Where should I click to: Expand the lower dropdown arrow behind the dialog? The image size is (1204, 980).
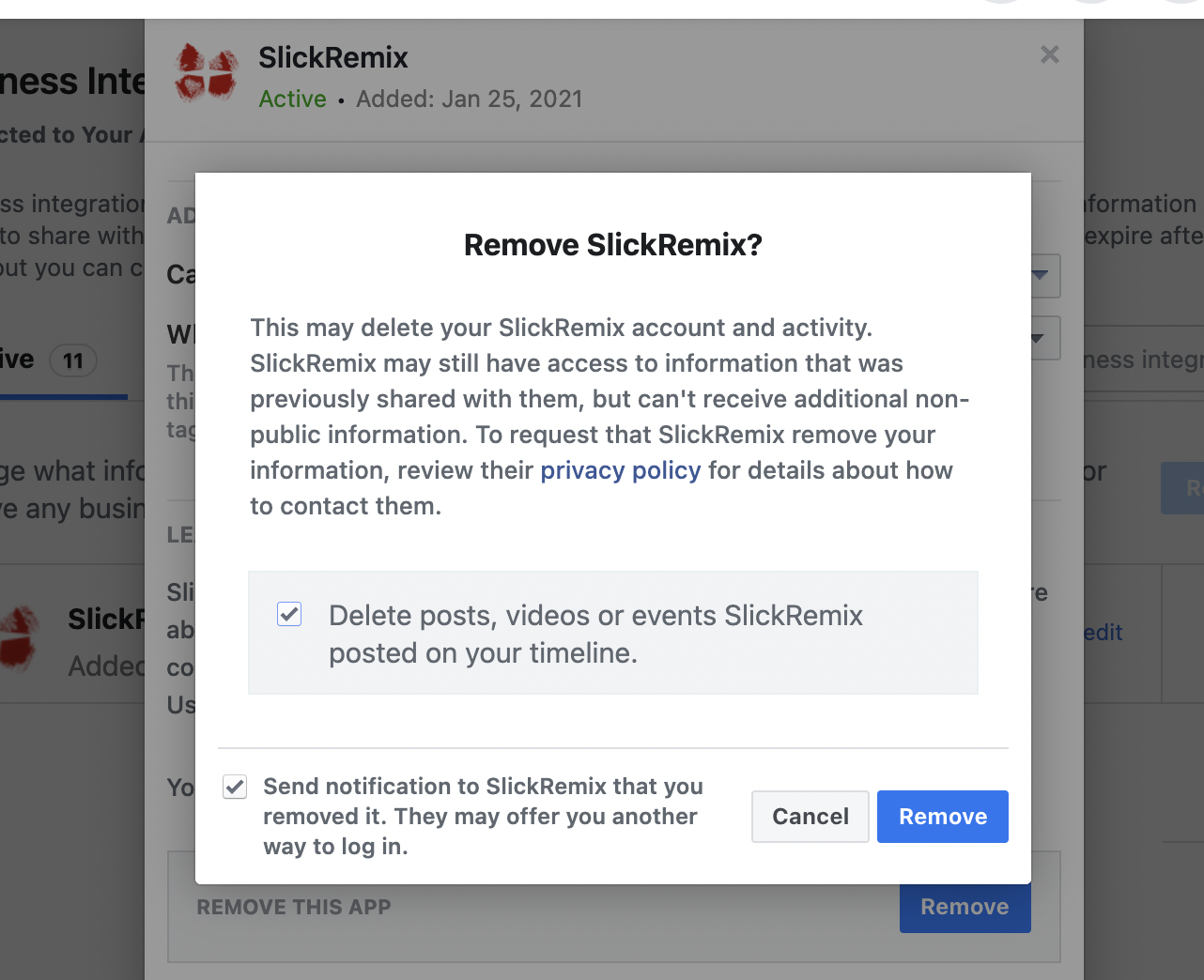click(1039, 338)
